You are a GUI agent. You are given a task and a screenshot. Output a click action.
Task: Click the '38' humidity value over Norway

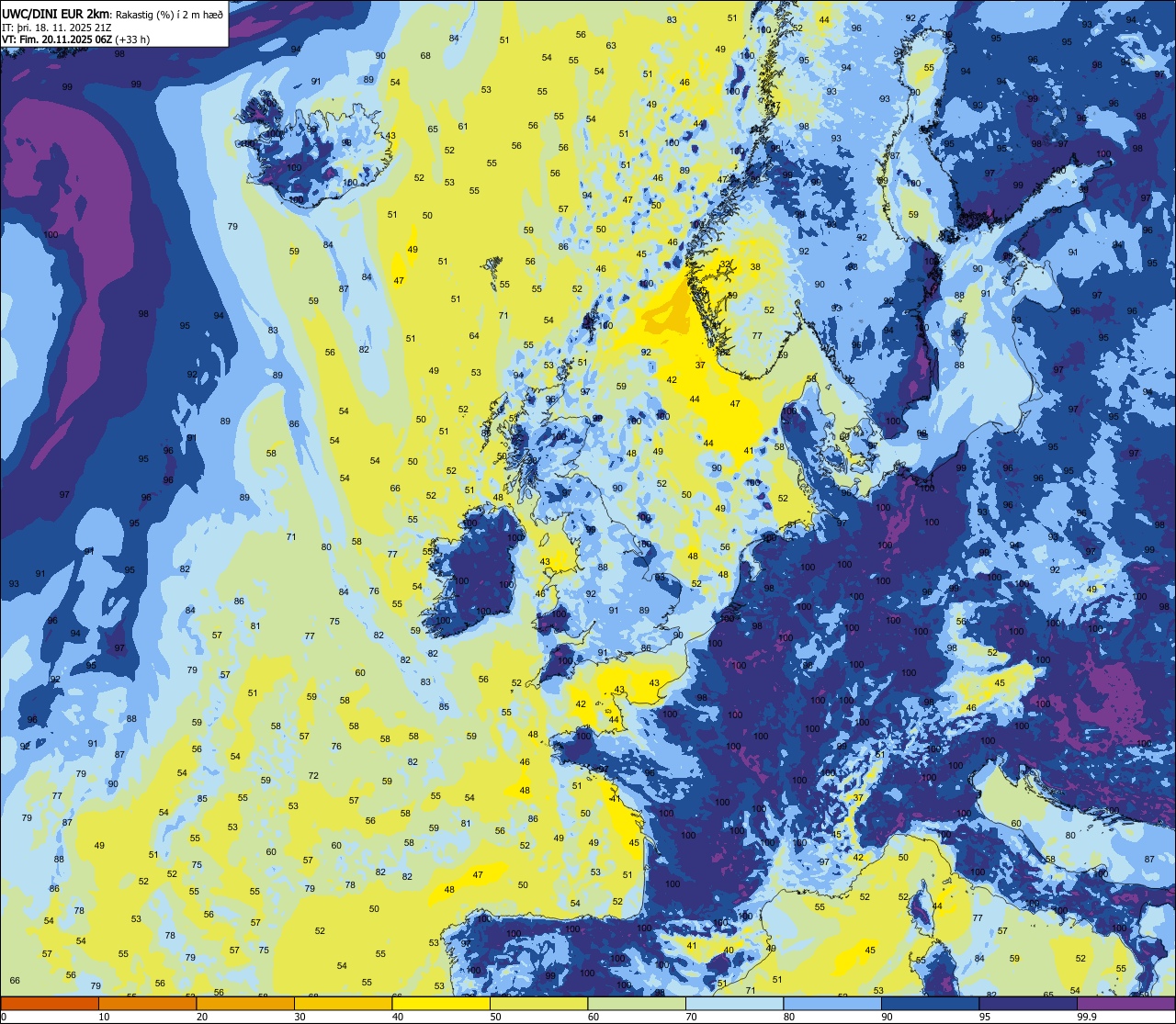point(755,267)
